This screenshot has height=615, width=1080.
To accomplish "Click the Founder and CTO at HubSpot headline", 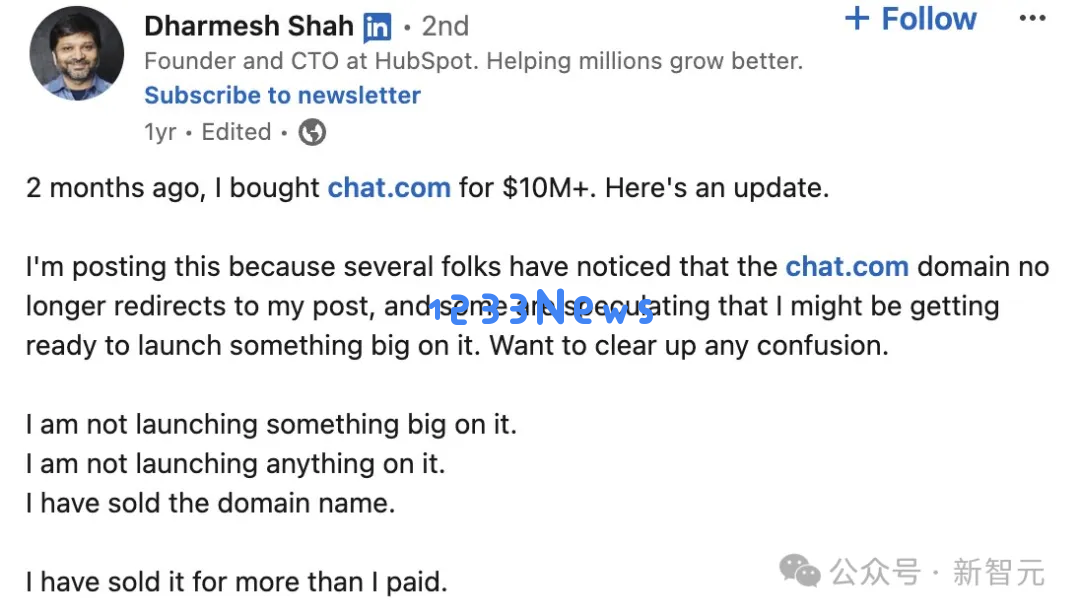I will (473, 61).
